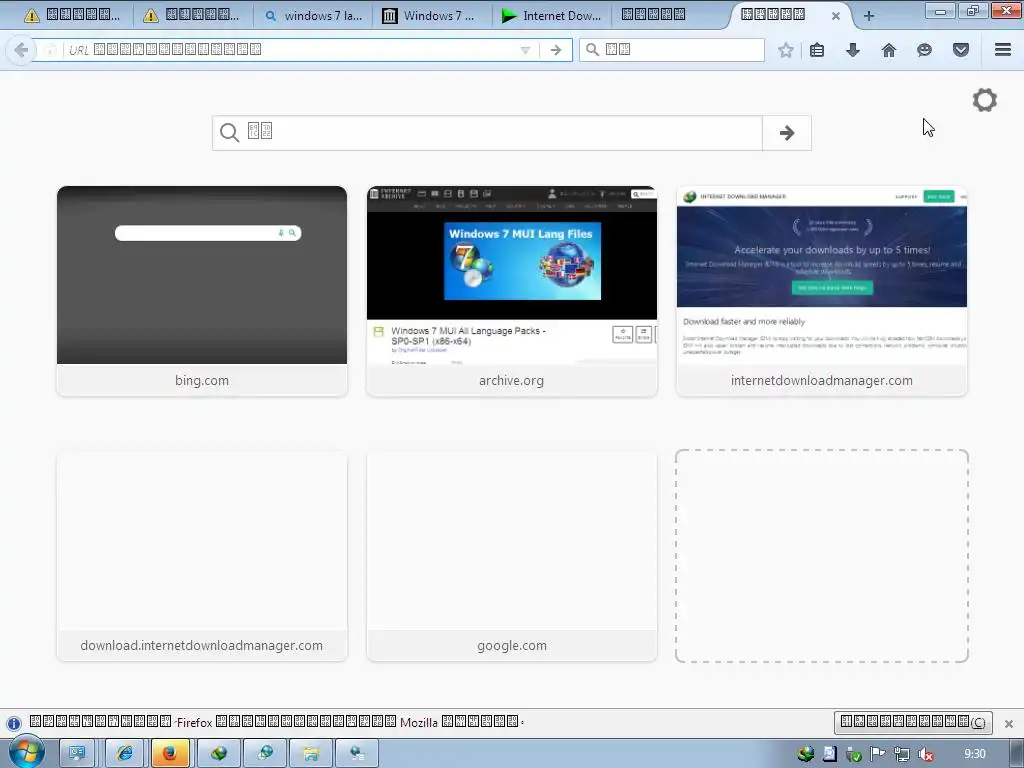The height and width of the screenshot is (768, 1024).
Task: Open the URL bar history dropdown
Action: (525, 50)
